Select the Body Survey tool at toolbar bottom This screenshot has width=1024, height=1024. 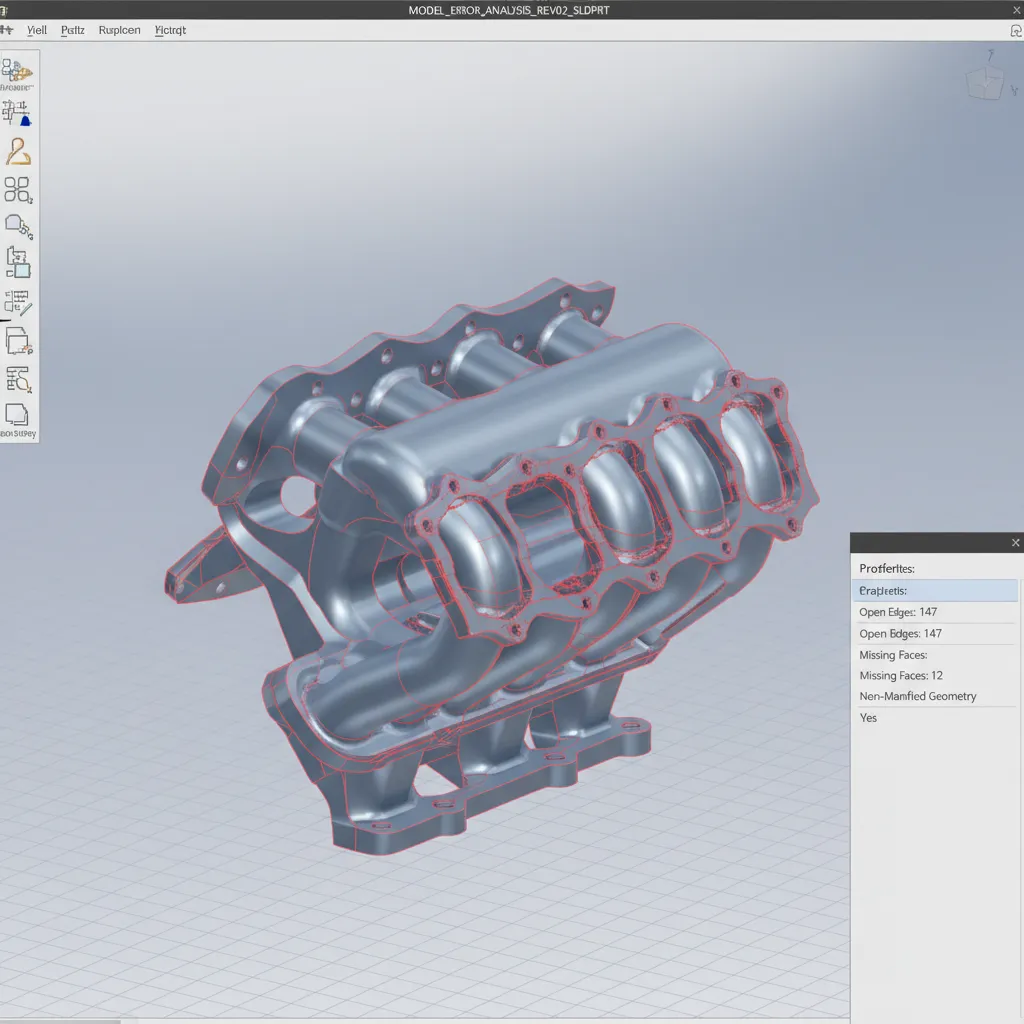[18, 416]
